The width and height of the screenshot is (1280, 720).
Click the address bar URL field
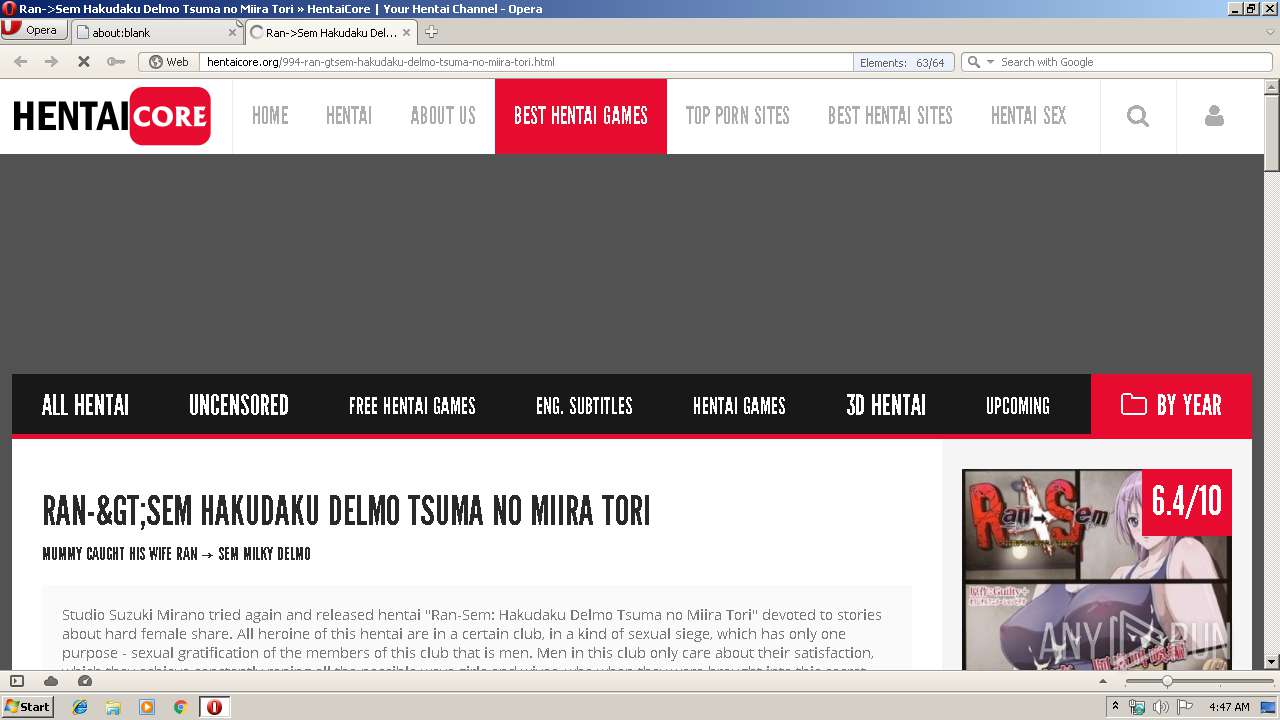click(526, 62)
